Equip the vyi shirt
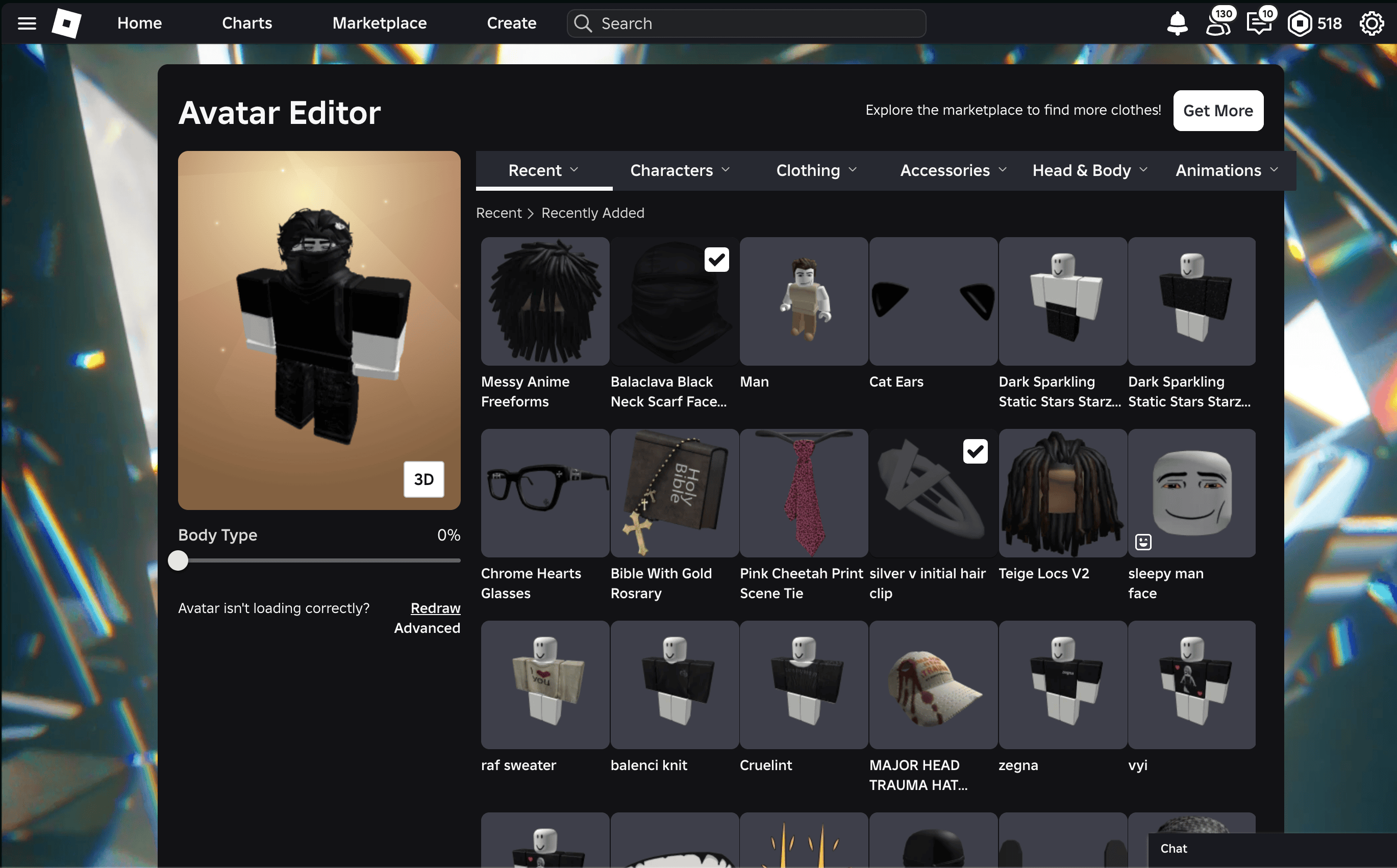Screen dimensions: 1397x868 coord(1192,685)
